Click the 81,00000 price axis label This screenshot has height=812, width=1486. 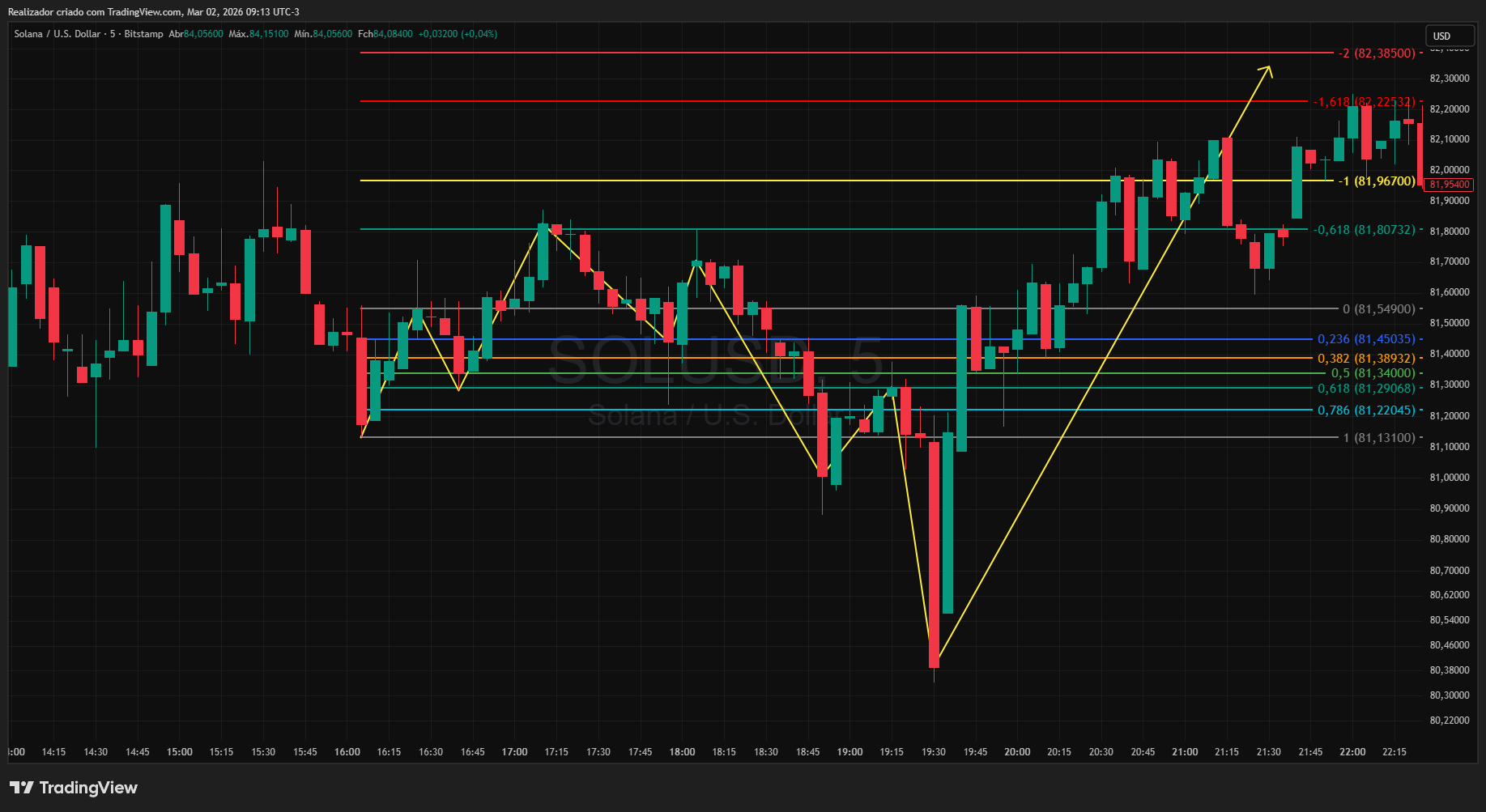point(1450,478)
